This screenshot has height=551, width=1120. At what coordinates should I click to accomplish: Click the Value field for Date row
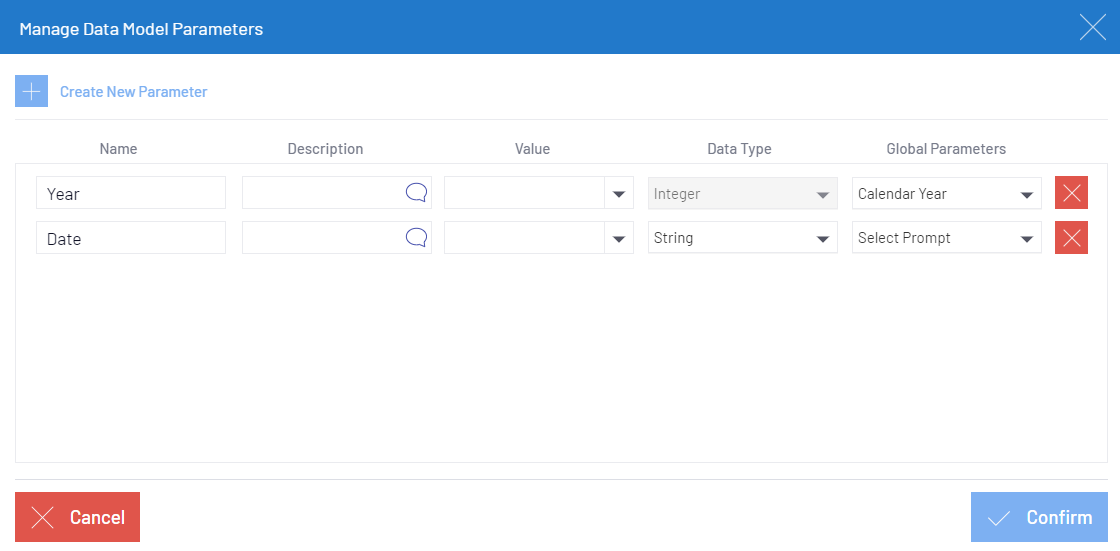tap(524, 239)
